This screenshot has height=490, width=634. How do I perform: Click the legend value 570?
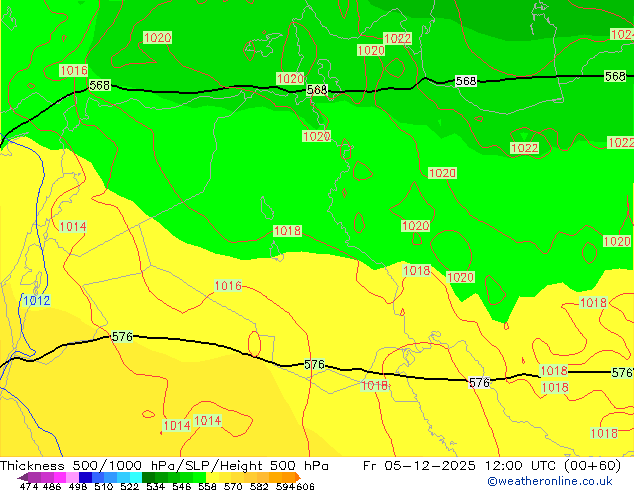click(233, 486)
